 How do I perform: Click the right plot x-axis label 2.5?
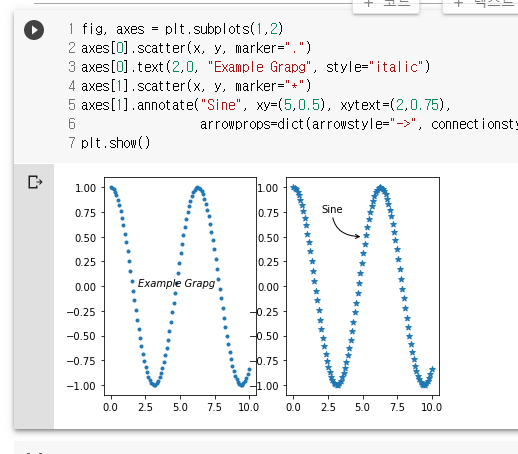(x=328, y=407)
